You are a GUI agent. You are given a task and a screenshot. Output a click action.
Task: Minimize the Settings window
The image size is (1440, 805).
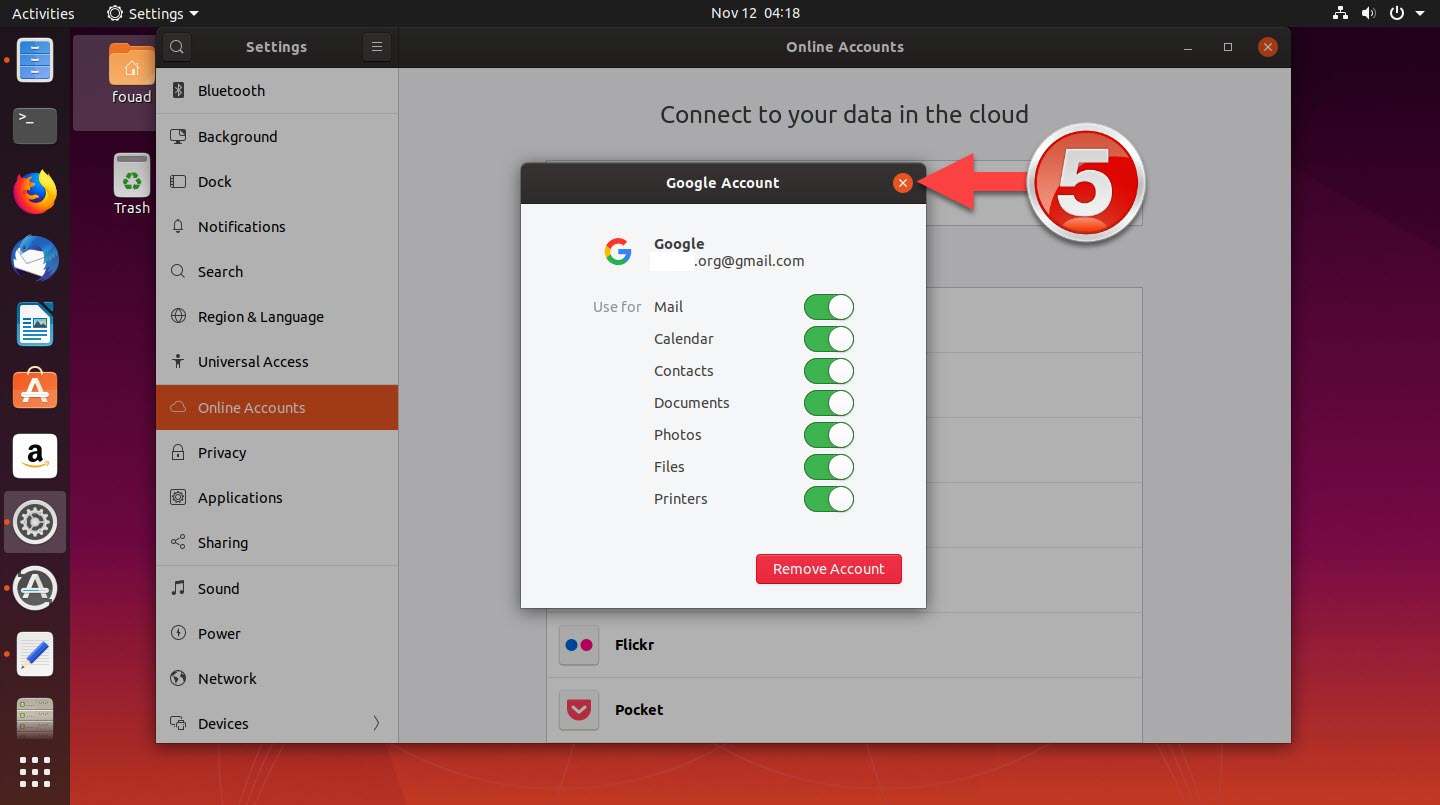tap(1187, 47)
